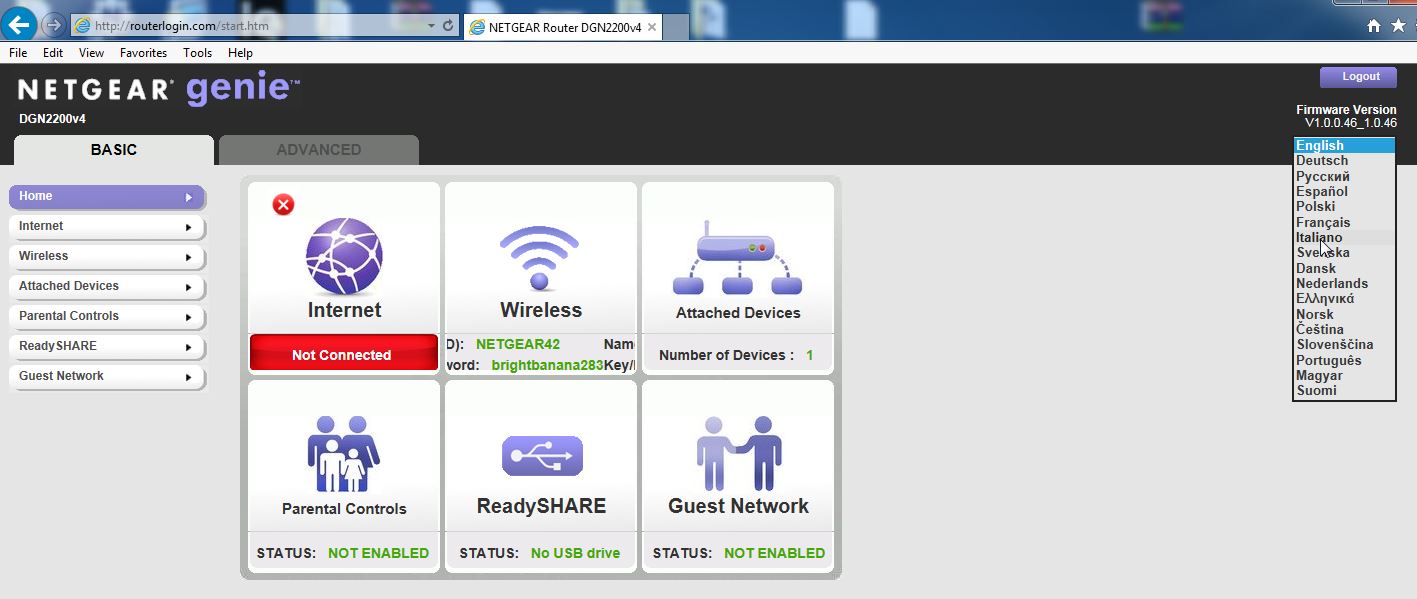This screenshot has width=1417, height=599.
Task: Click the Not Connected status banner
Action: (343, 353)
